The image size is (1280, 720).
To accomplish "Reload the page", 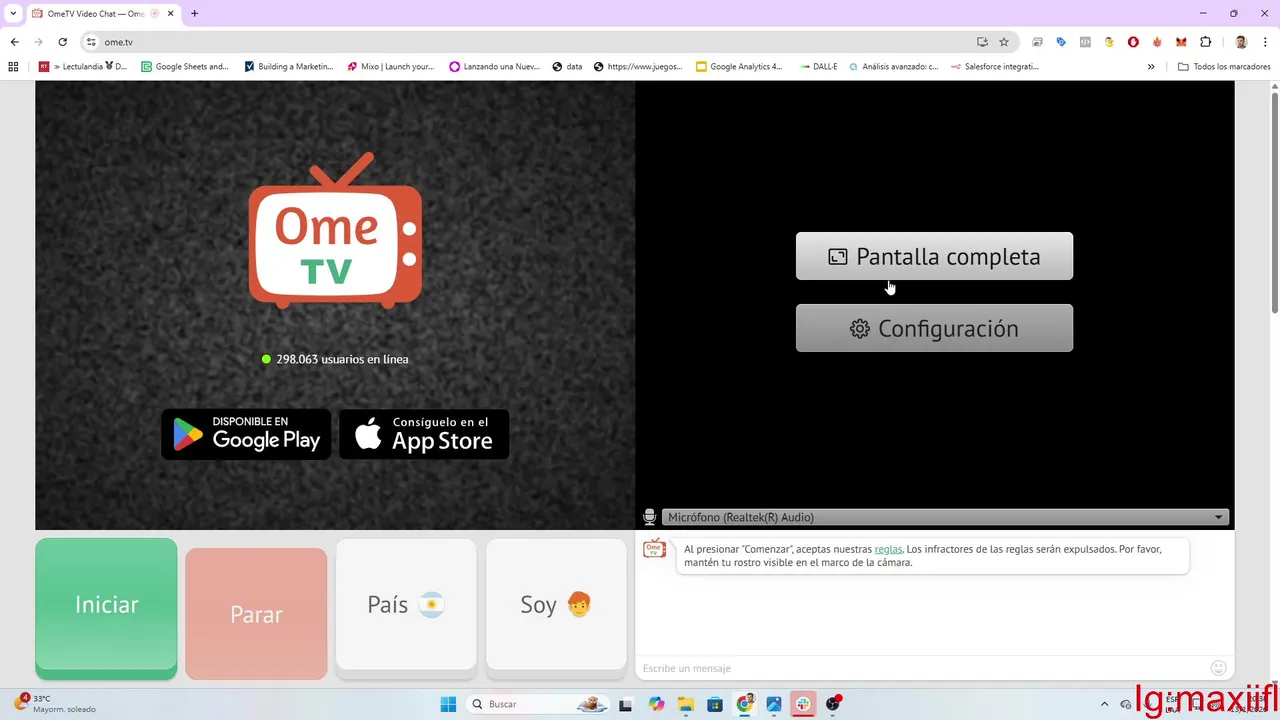I will click(62, 42).
